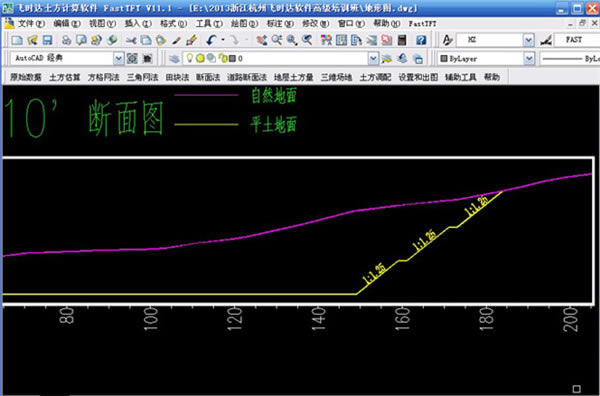The image size is (600, 396).
Task: Select the Zoom Realtime magnifier icon
Action: coord(277,40)
